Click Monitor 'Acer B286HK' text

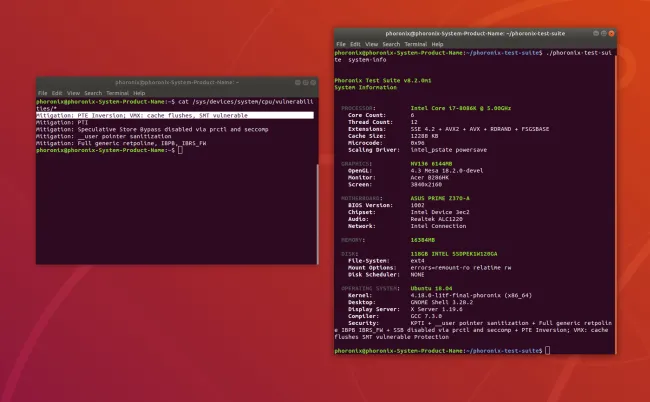coord(429,178)
